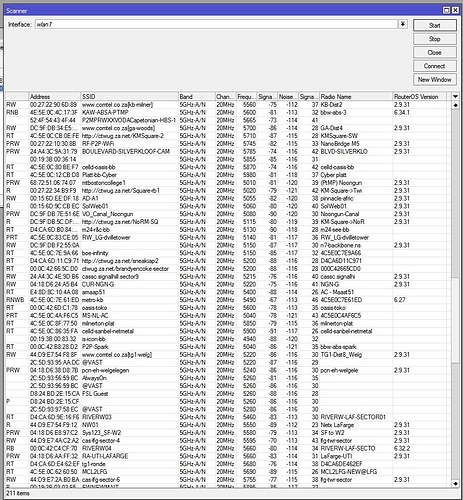
Task: Sort by the Channel Width column header
Action: coord(226,97)
